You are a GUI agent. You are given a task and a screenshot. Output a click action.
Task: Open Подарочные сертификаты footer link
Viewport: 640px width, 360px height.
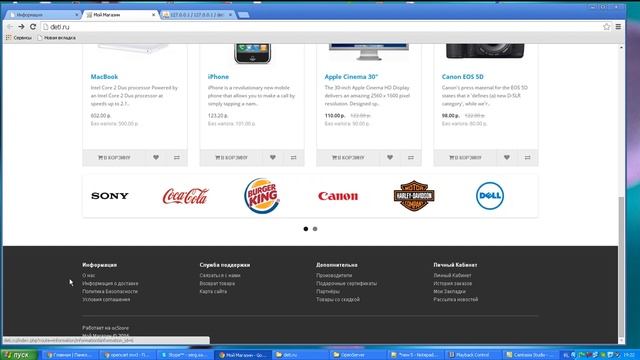point(347,283)
